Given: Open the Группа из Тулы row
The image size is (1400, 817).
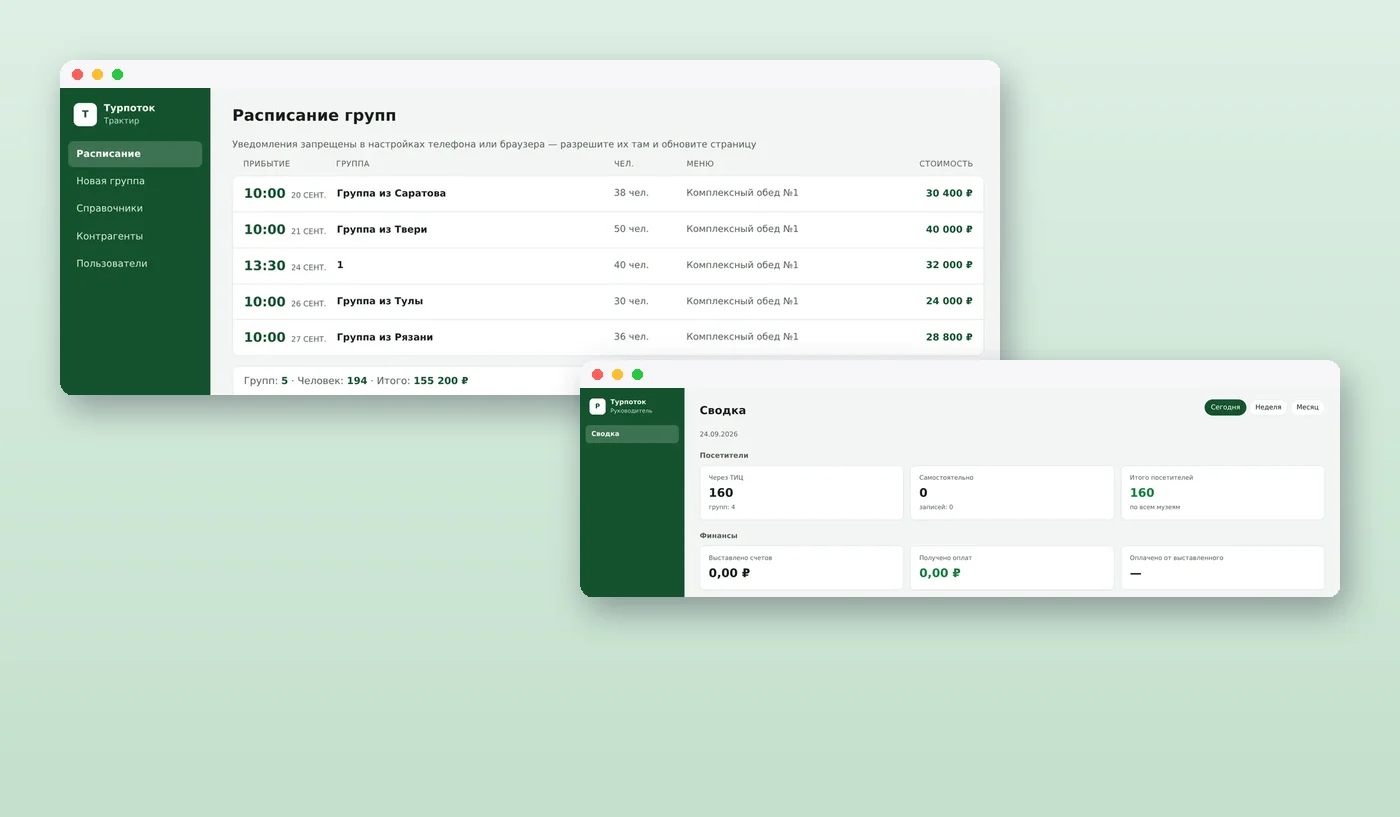Looking at the screenshot, I should click(608, 302).
